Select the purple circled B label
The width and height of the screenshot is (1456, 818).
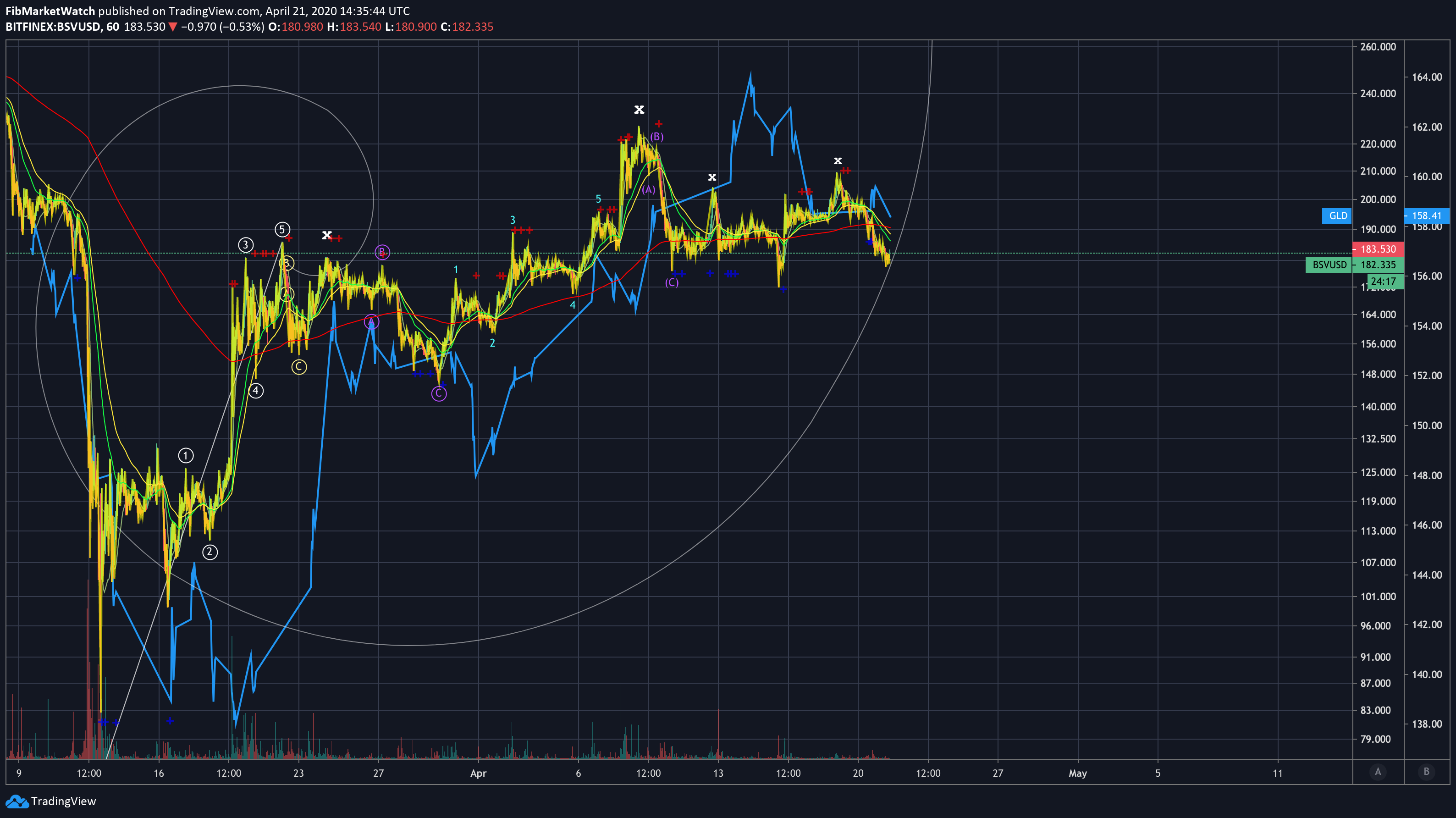(x=382, y=252)
